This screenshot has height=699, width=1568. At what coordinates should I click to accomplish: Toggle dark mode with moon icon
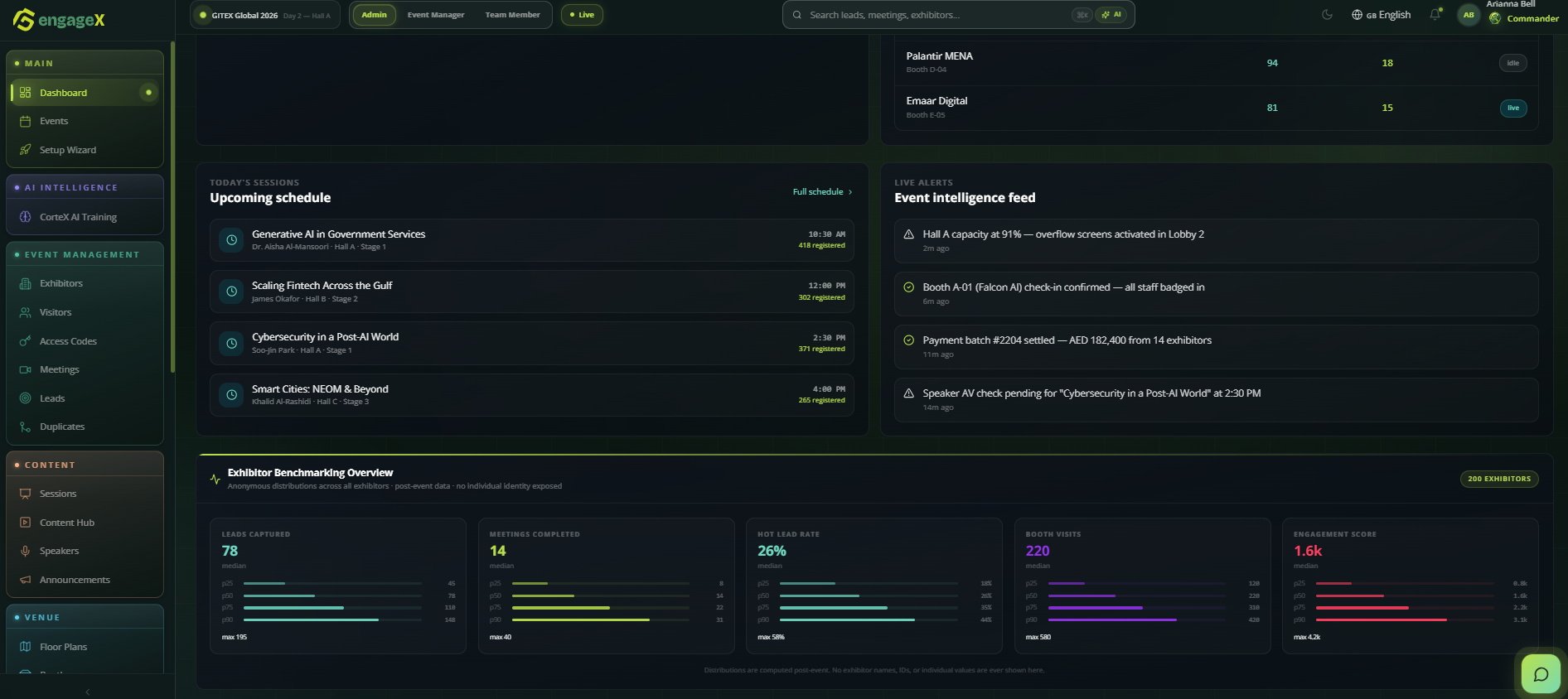1327,15
